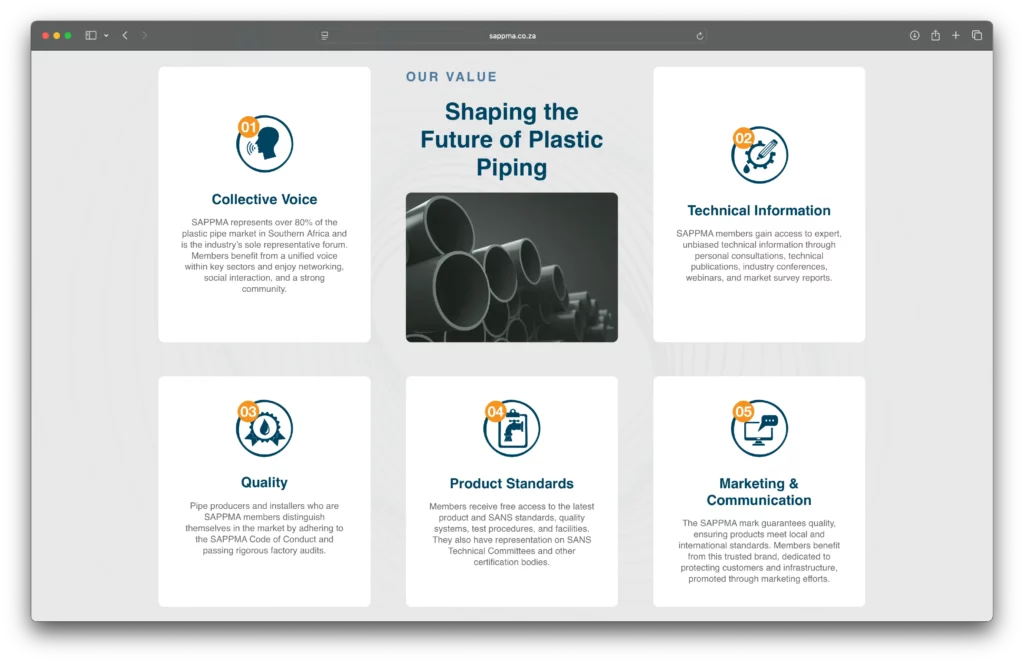Click the Collective Voice speaking head icon
Screen dimensions: 1024x663
tap(265, 144)
